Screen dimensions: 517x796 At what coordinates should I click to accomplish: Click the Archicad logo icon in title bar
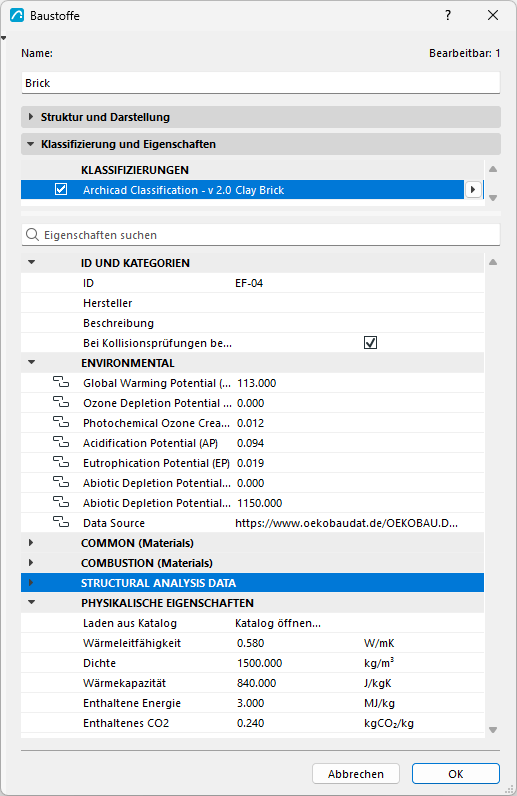click(17, 15)
